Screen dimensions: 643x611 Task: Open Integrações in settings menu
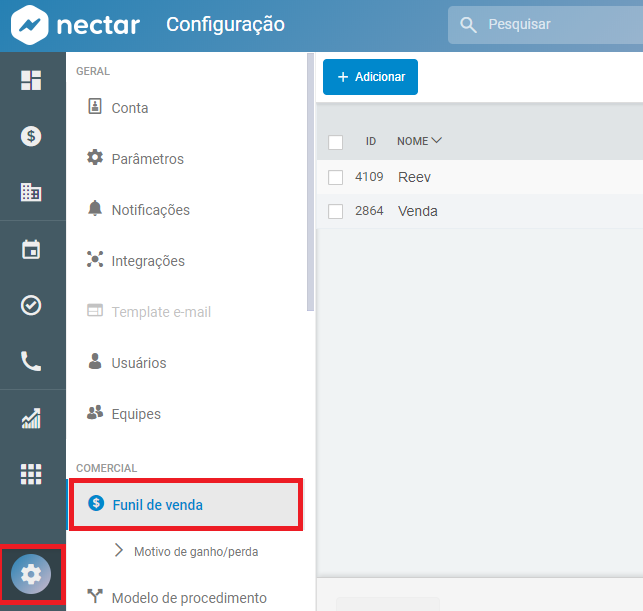[x=147, y=261]
